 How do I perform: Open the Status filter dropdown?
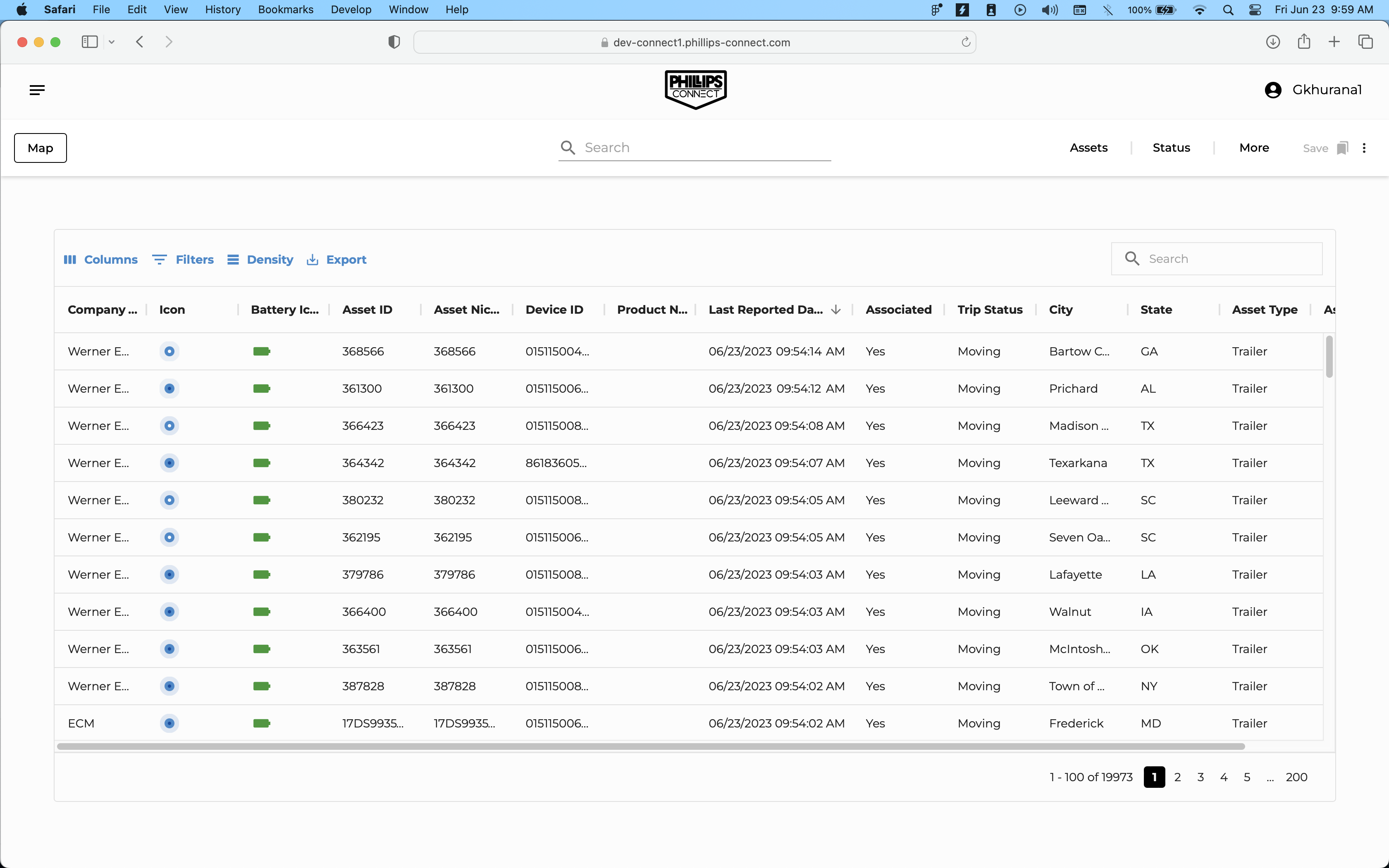tap(1171, 148)
